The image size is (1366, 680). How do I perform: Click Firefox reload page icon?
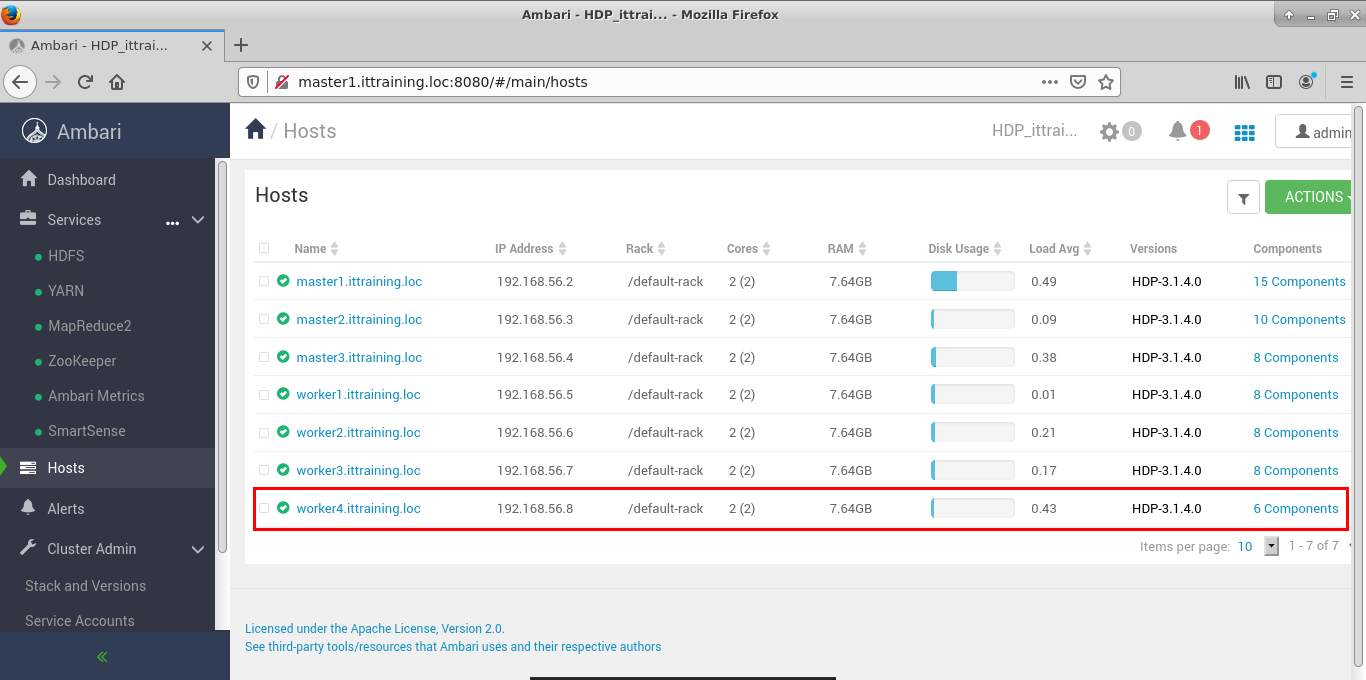(85, 82)
